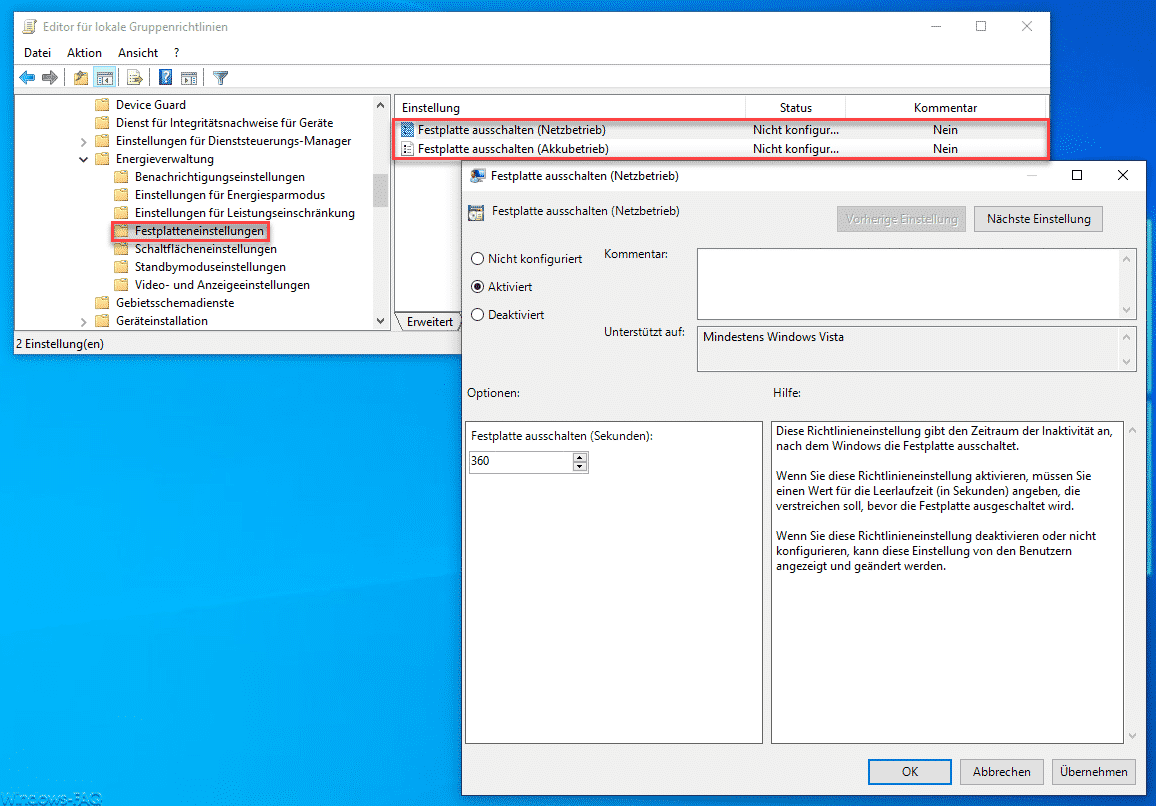
Task: Collapse the Energieverwaltung tree node
Action: click(83, 159)
